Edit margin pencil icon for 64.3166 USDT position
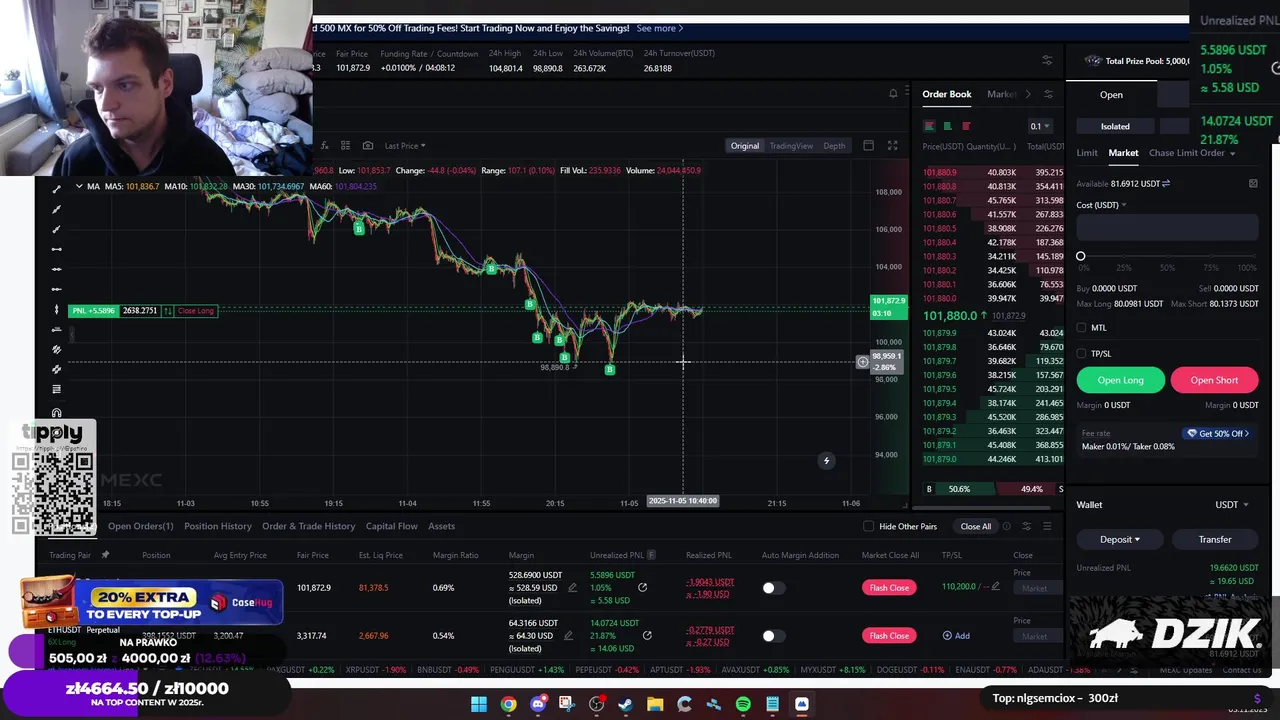The height and width of the screenshot is (720, 1280). 568,636
